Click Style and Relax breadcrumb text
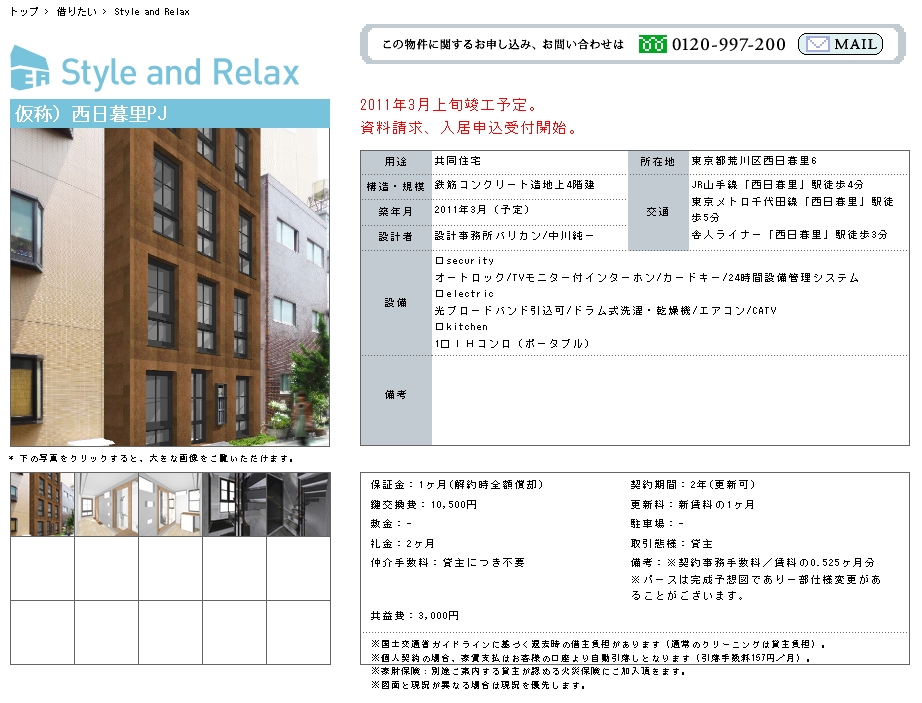This screenshot has width=922, height=703. click(x=151, y=12)
